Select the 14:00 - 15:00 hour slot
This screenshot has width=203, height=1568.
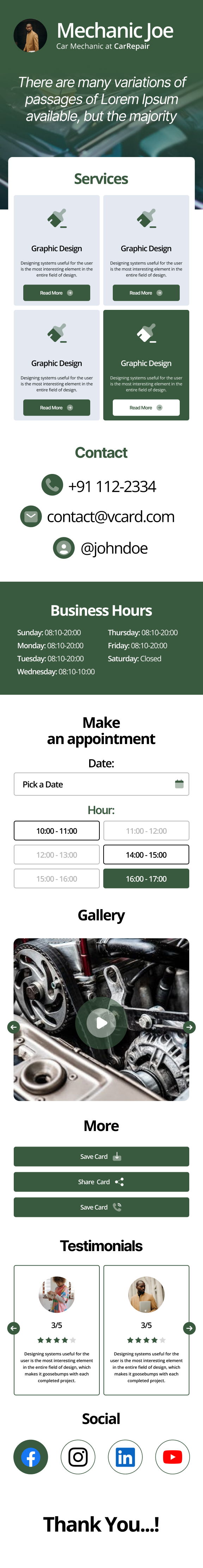[146, 855]
